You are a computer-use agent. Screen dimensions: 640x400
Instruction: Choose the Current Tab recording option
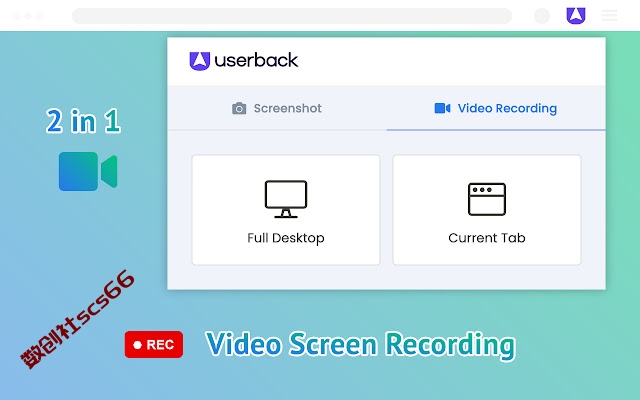pyautogui.click(x=487, y=210)
